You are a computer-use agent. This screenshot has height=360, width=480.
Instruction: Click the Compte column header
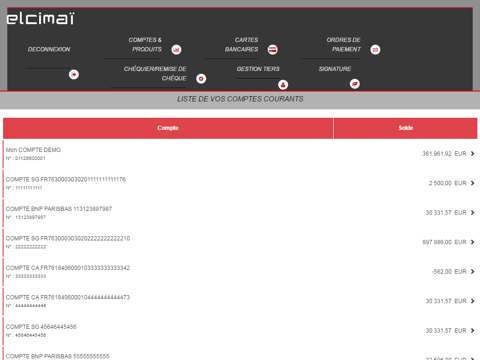pos(168,128)
